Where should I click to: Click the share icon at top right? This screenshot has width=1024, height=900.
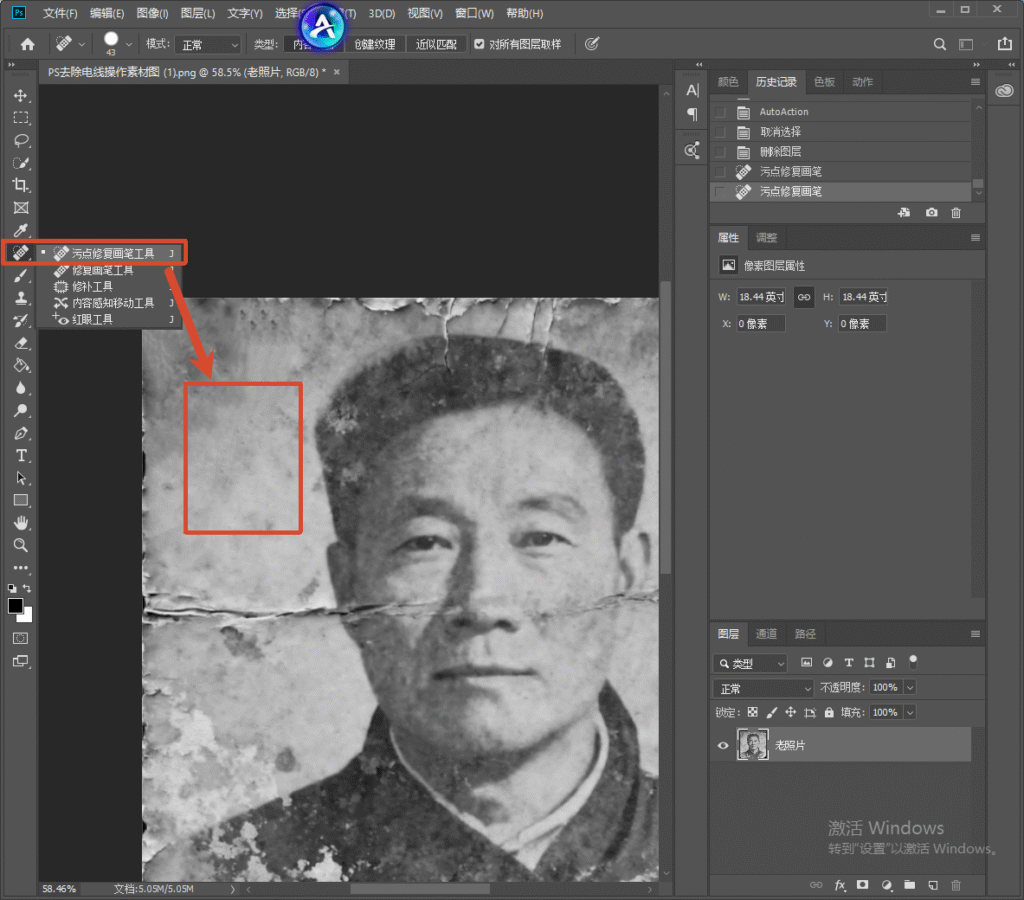pyautogui.click(x=1004, y=44)
